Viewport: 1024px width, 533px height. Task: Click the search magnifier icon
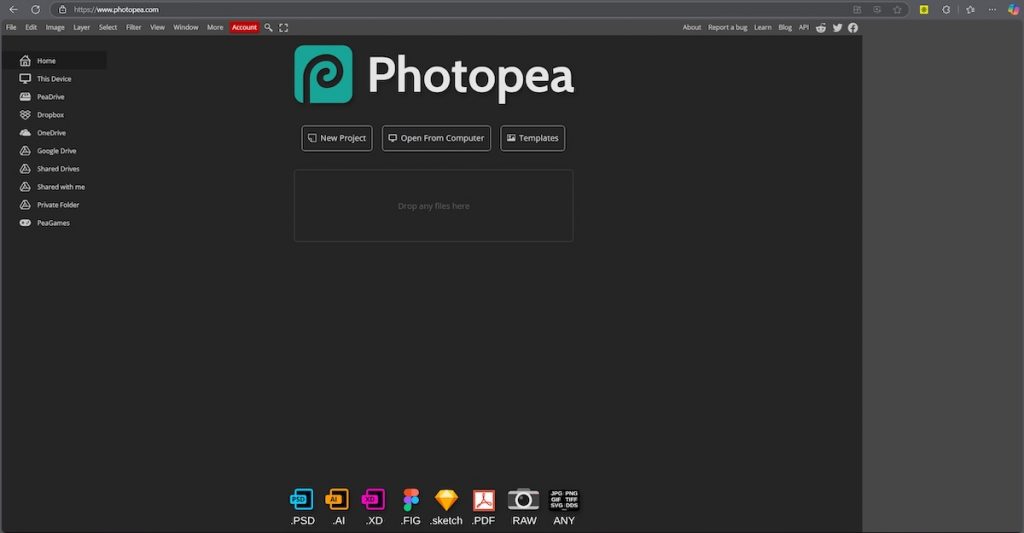pyautogui.click(x=268, y=27)
